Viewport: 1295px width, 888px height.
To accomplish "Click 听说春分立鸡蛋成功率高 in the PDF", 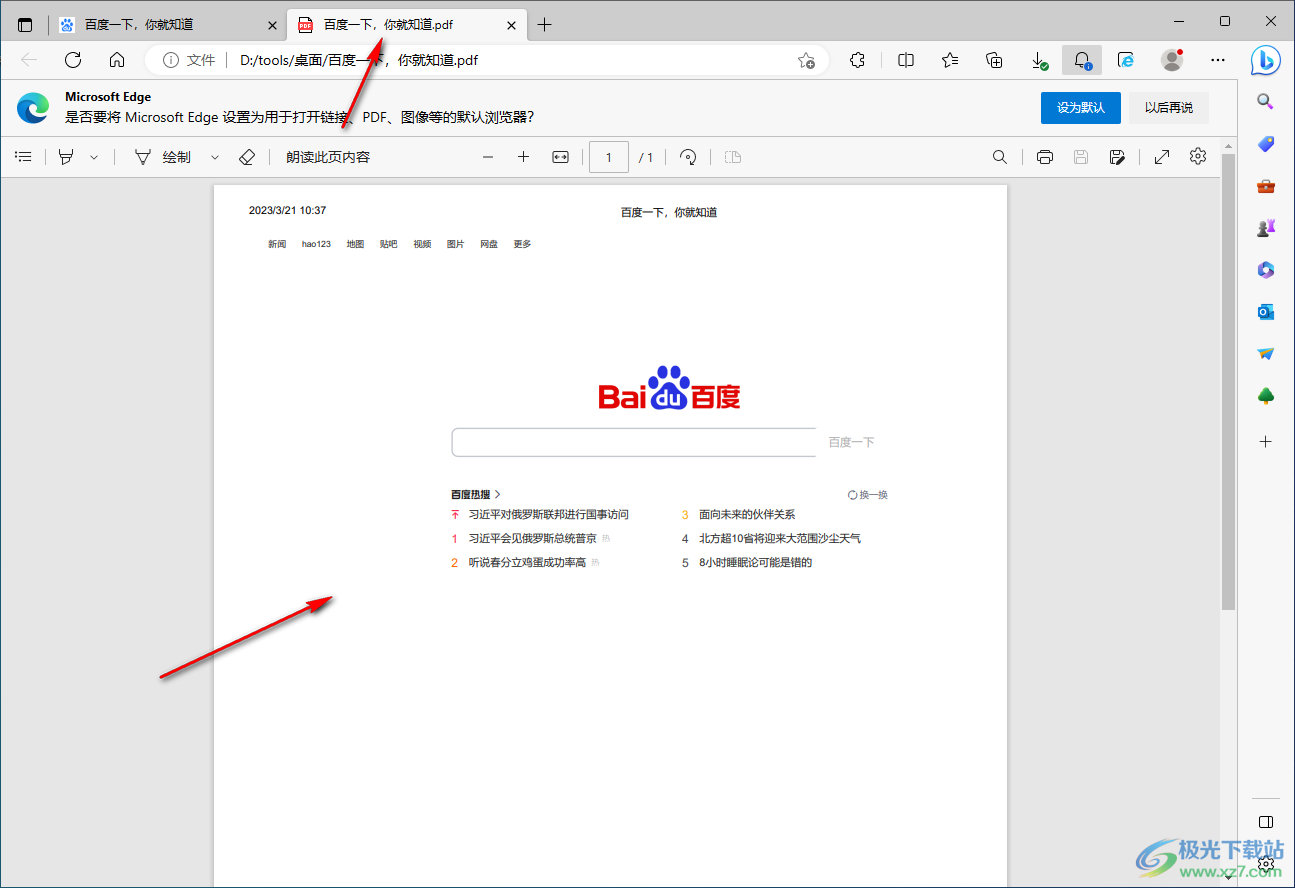I will tap(527, 562).
